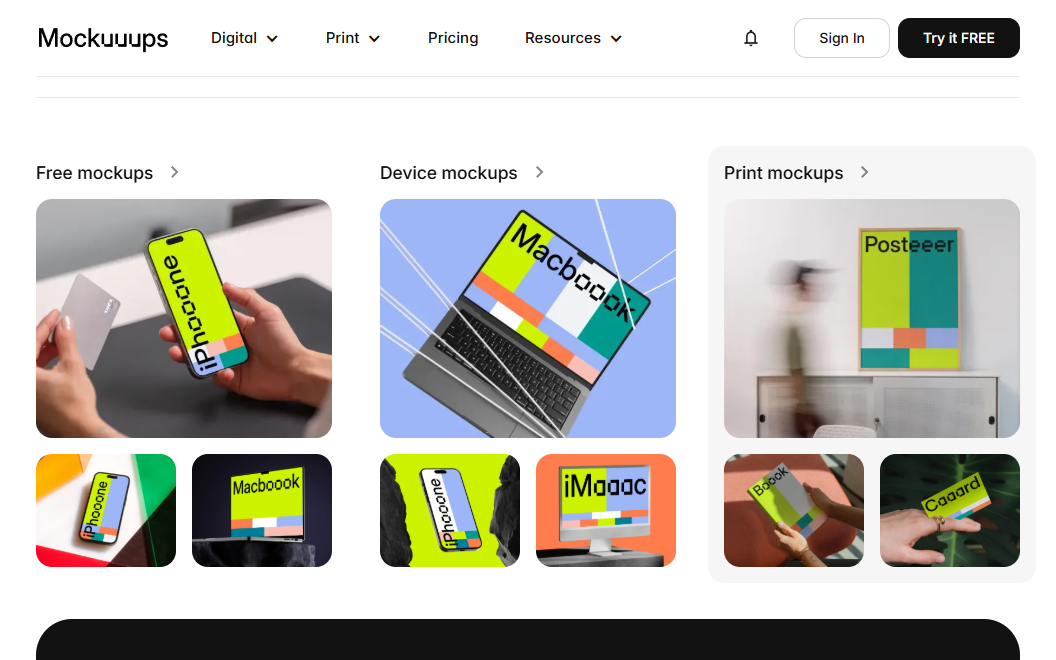The height and width of the screenshot is (660, 1056).
Task: Click the notification bell icon
Action: coord(751,38)
